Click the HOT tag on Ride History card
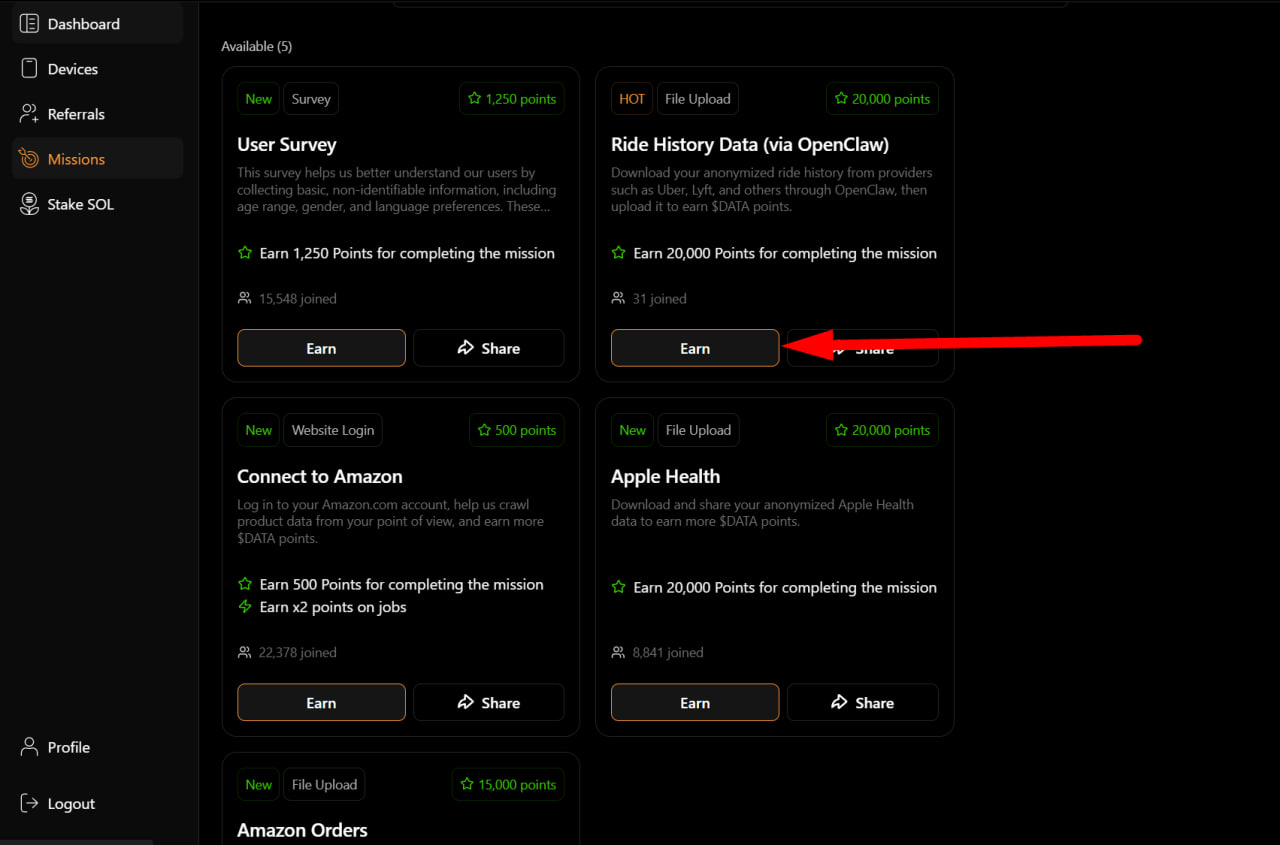Screen dimensions: 1280x845 [632, 99]
